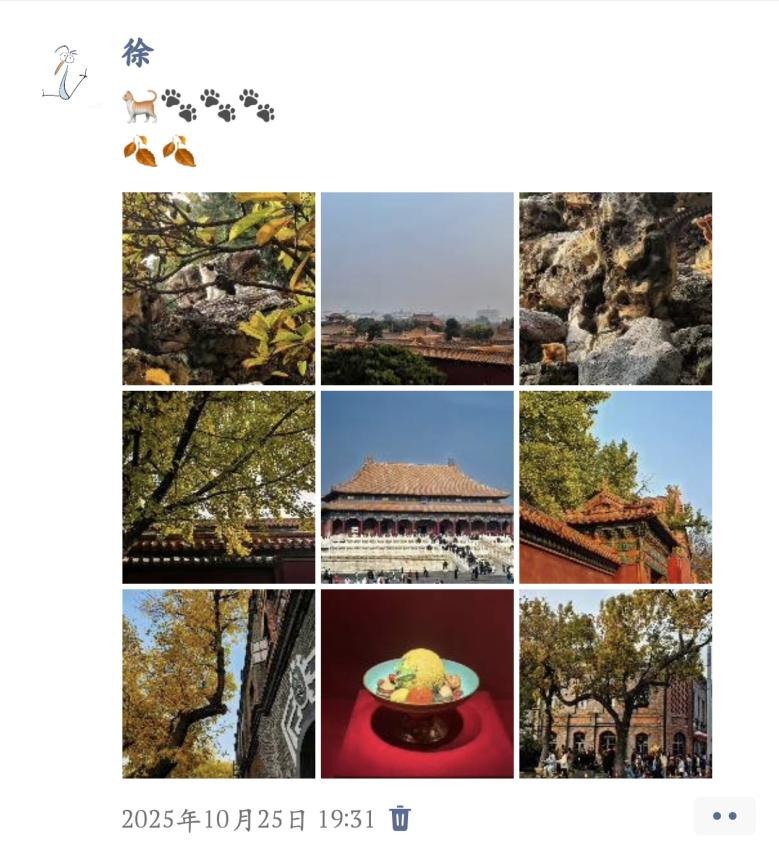
Task: View the turquoise bowl on red photo
Action: (417, 684)
